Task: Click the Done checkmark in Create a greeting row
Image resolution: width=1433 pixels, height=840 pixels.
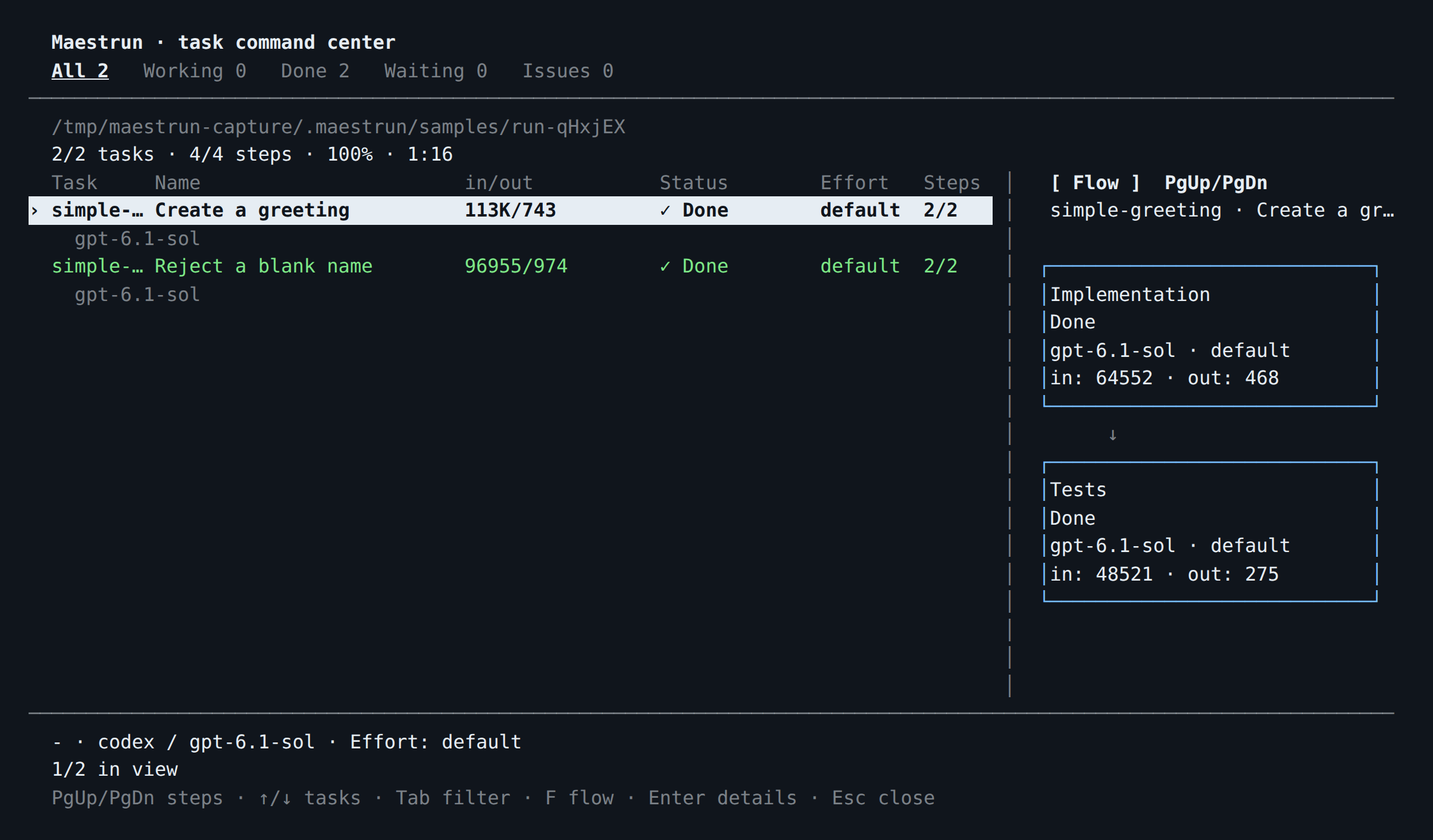Action: coord(665,211)
